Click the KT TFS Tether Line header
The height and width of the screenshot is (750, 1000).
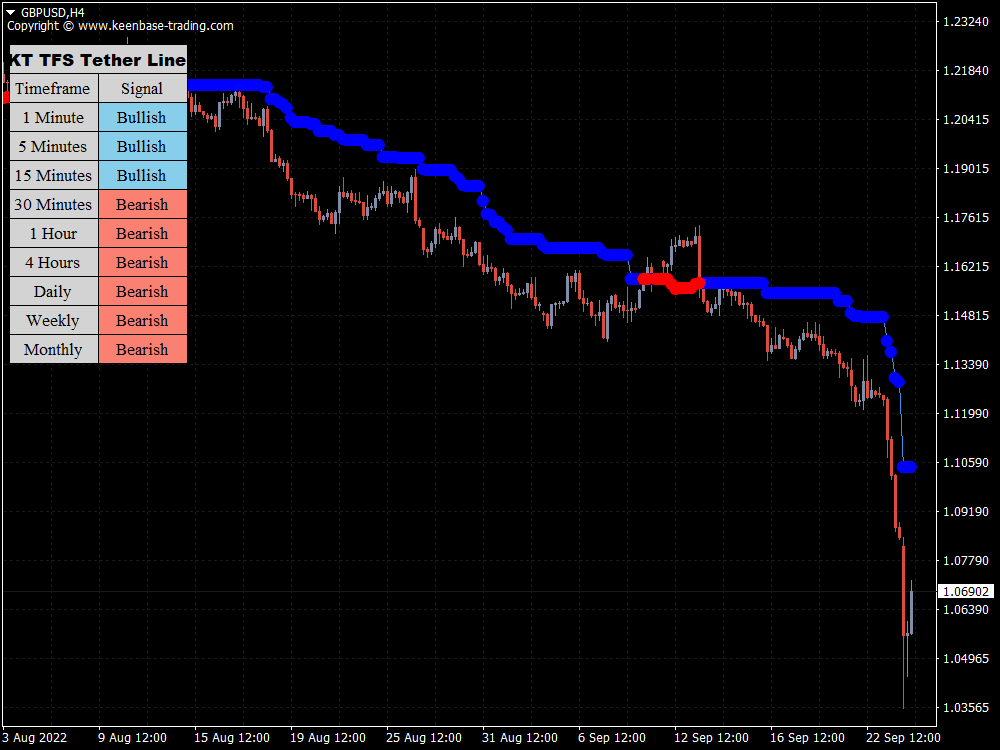pyautogui.click(x=98, y=59)
